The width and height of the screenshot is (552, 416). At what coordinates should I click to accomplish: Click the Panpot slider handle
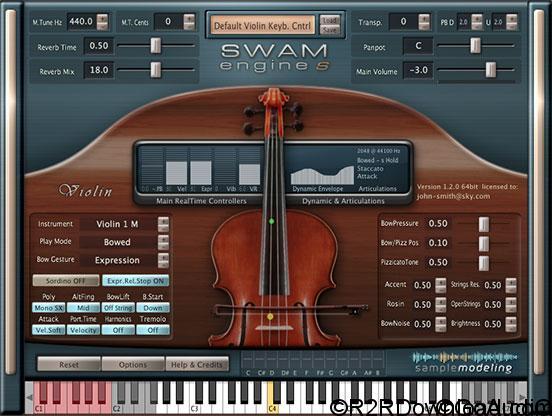[475, 45]
